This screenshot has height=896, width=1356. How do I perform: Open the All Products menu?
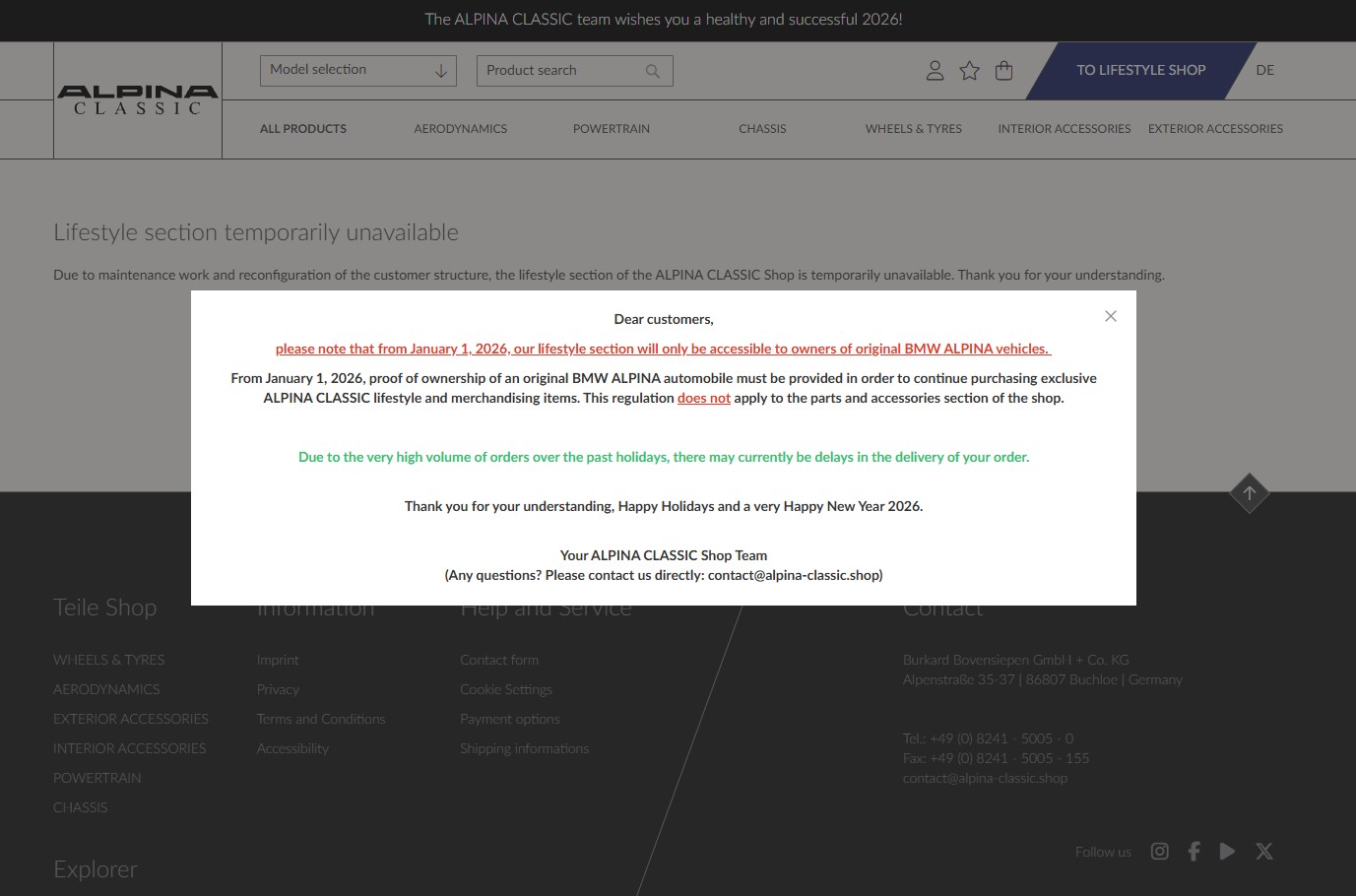pos(302,129)
